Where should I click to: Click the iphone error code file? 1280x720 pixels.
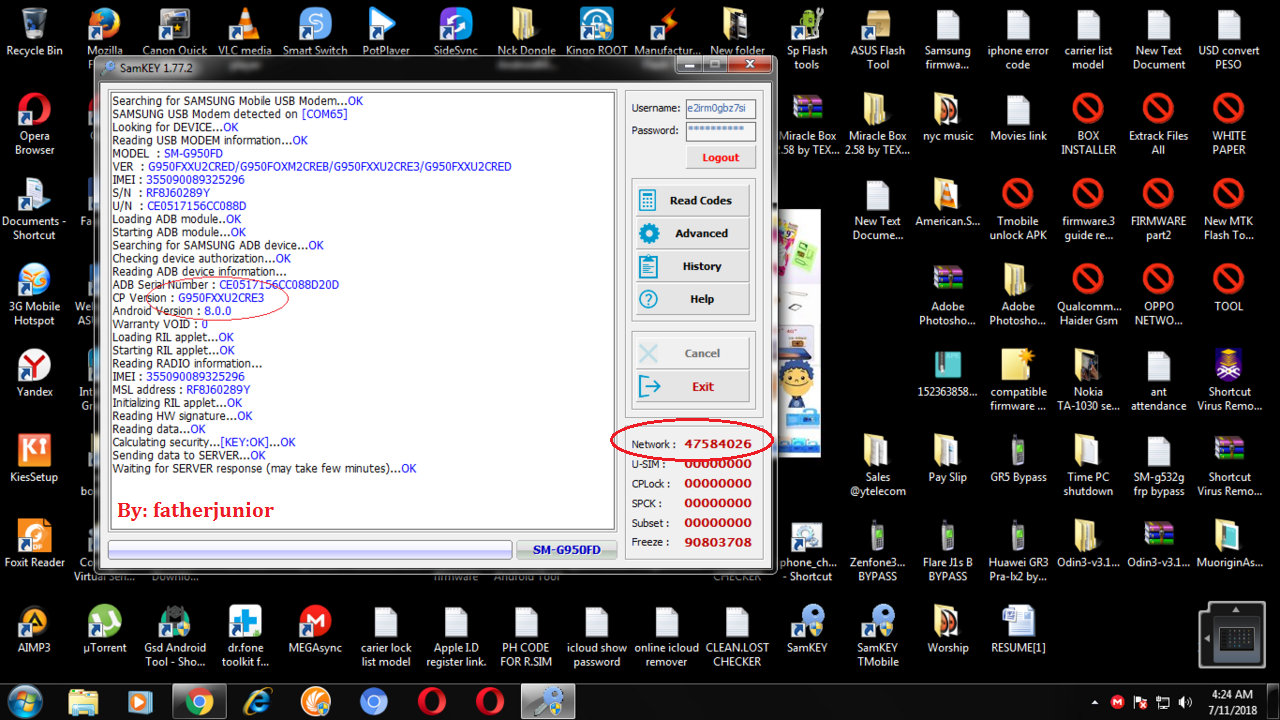pyautogui.click(x=1018, y=39)
